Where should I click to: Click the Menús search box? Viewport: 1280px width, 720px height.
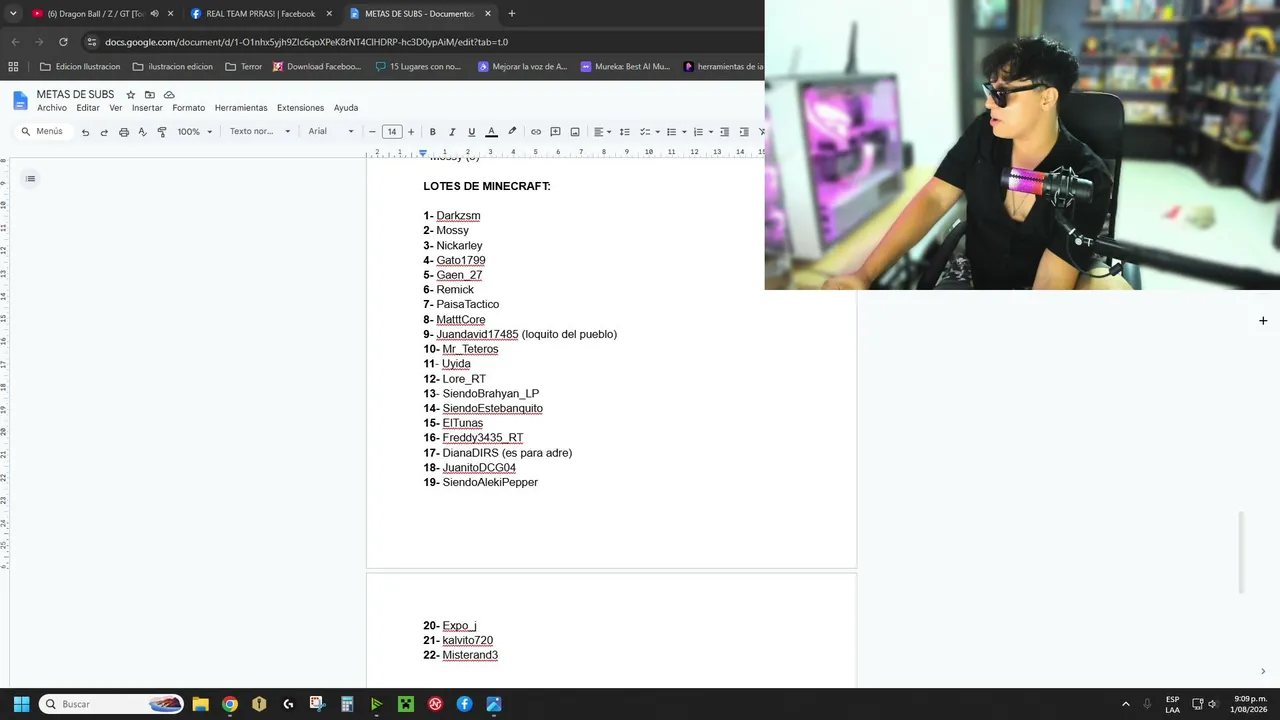[x=42, y=132]
